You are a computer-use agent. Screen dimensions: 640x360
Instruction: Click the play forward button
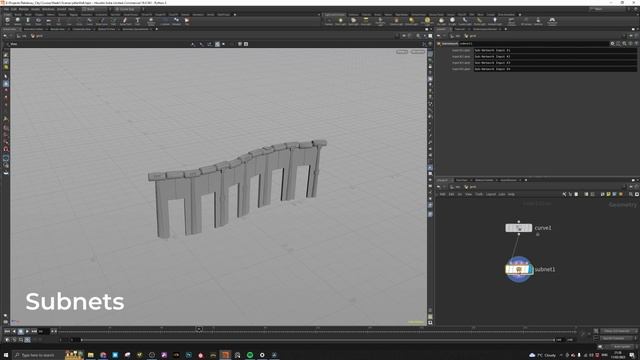(27, 331)
